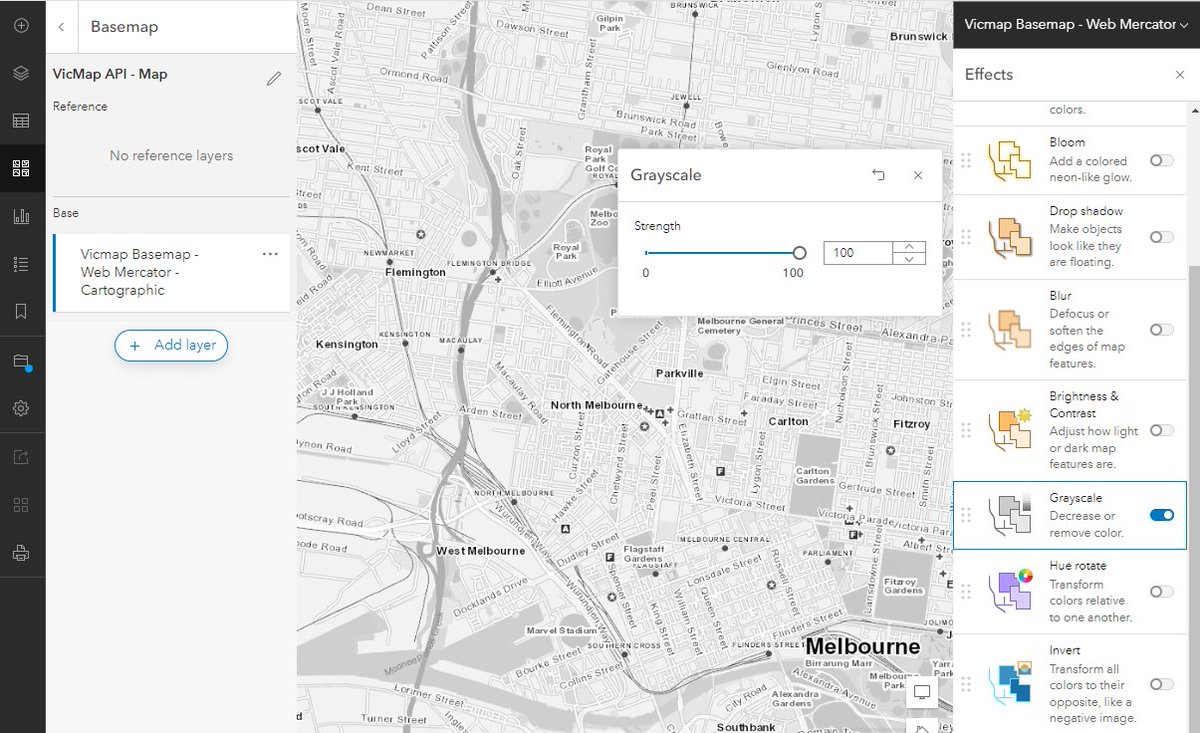Screen dimensions: 1200x733
Task: Click the Invert effect thumbnail
Action: click(x=1009, y=684)
